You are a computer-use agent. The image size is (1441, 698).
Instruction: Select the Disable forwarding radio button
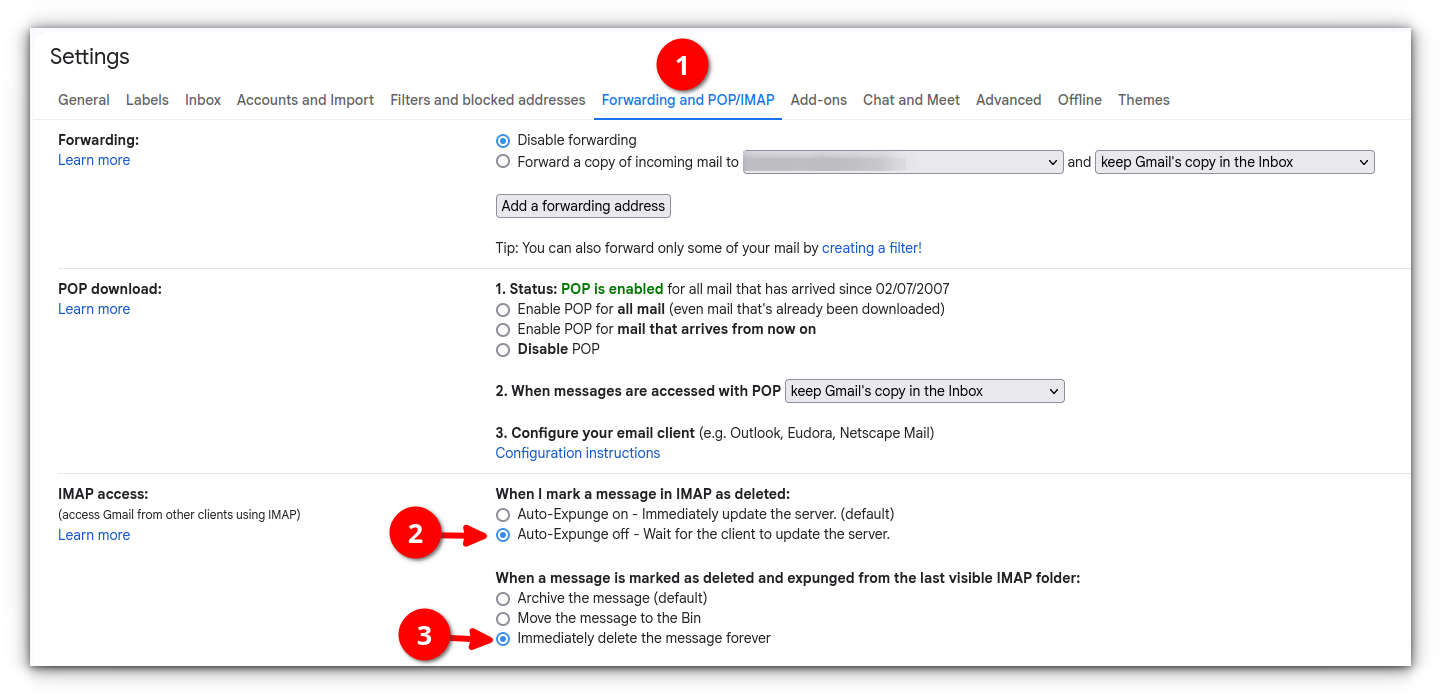(503, 141)
